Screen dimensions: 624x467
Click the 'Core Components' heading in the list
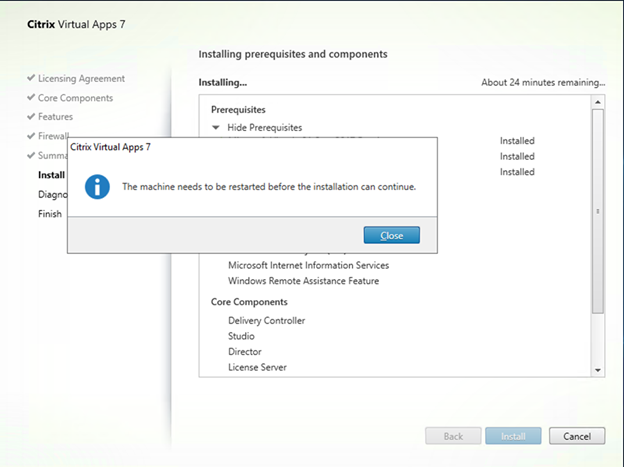coord(249,302)
